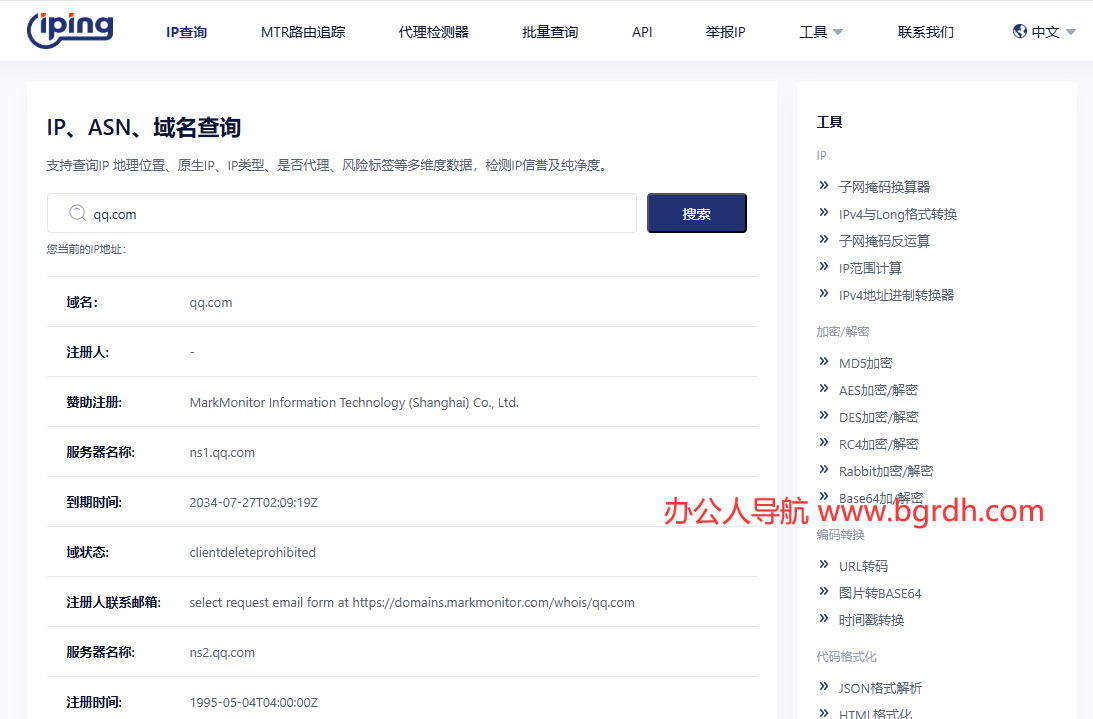Expand the 工具 dropdown menu
Screen dimensions: 1093x719
(821, 32)
